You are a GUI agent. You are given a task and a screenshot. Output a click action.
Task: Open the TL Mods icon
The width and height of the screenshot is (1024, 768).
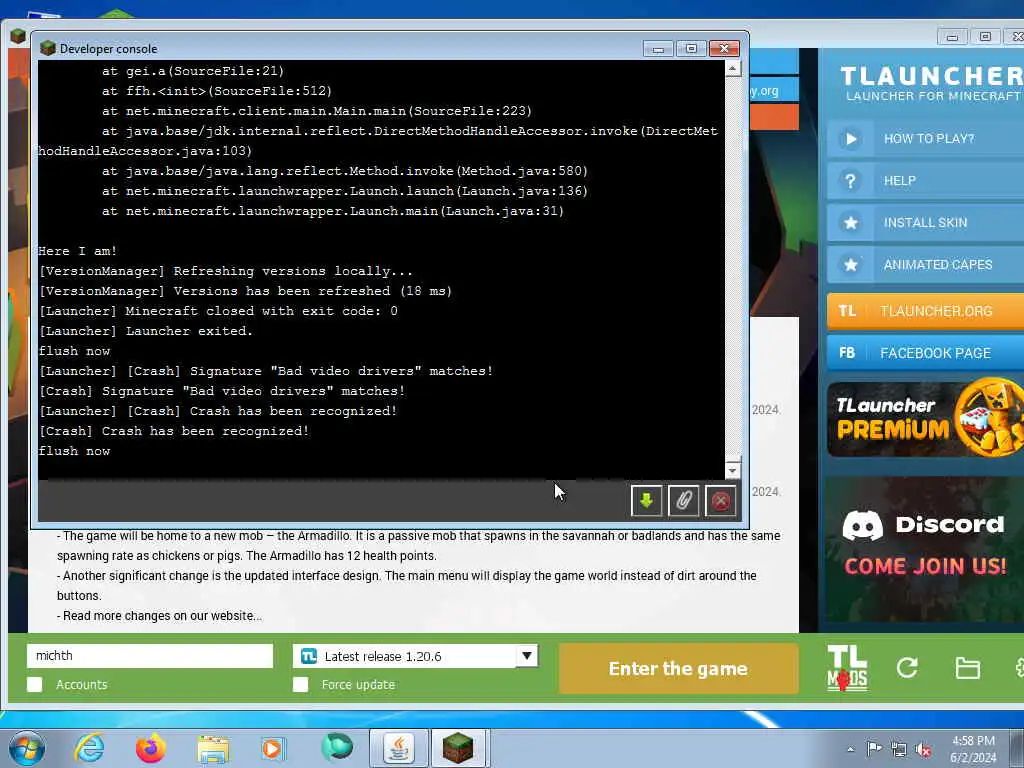click(x=847, y=668)
